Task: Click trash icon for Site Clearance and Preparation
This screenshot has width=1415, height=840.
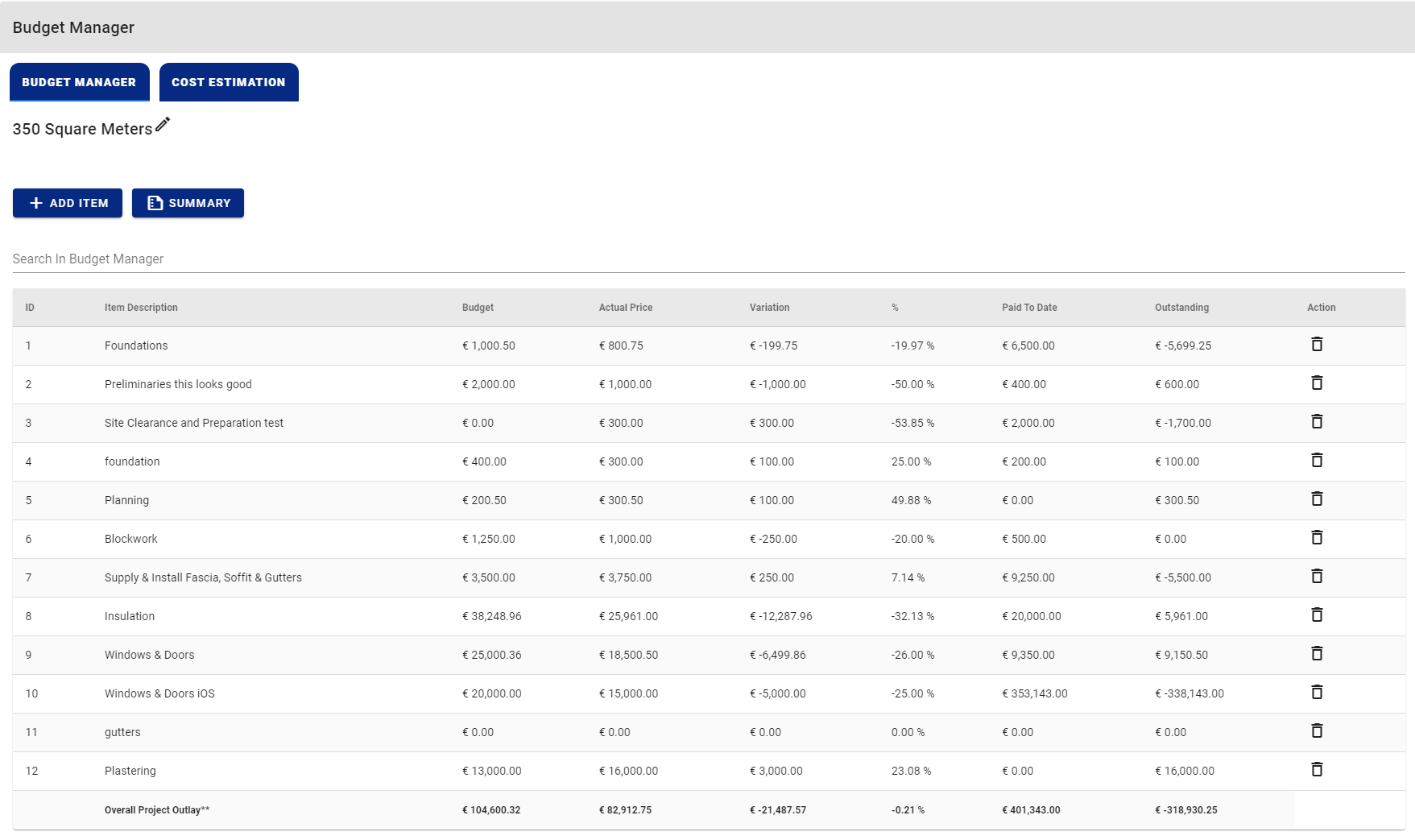Action: (x=1317, y=422)
